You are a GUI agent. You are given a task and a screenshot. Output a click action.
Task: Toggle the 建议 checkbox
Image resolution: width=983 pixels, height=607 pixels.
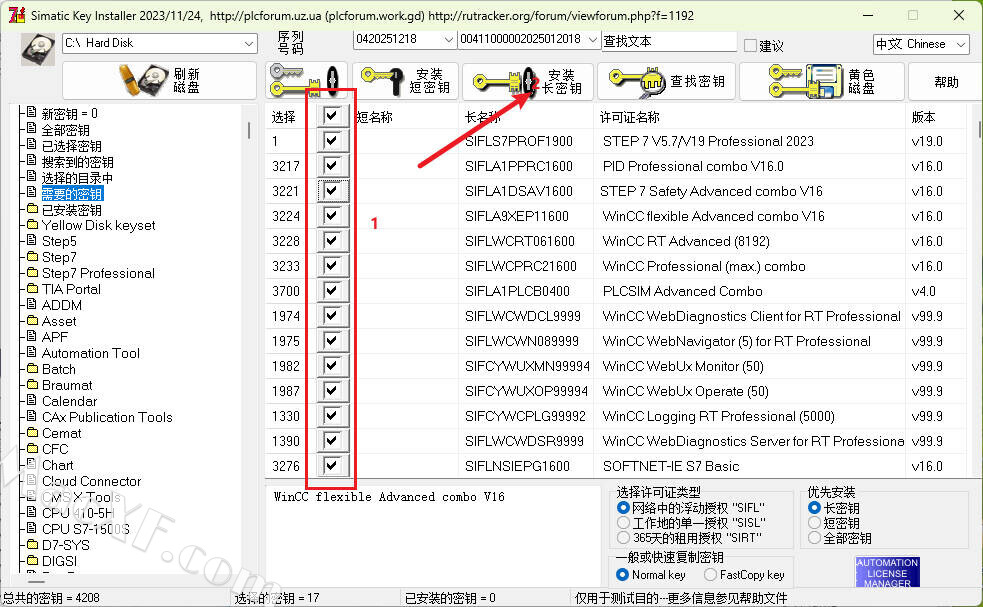(750, 45)
